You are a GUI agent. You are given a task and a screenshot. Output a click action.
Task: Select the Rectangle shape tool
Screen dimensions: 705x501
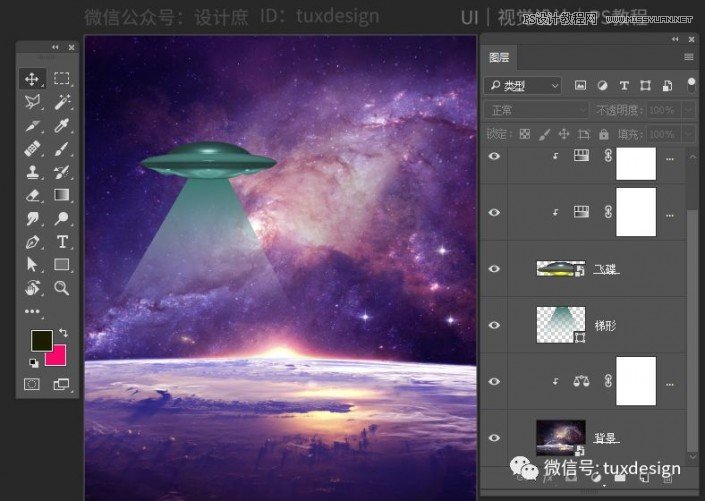pyautogui.click(x=62, y=264)
